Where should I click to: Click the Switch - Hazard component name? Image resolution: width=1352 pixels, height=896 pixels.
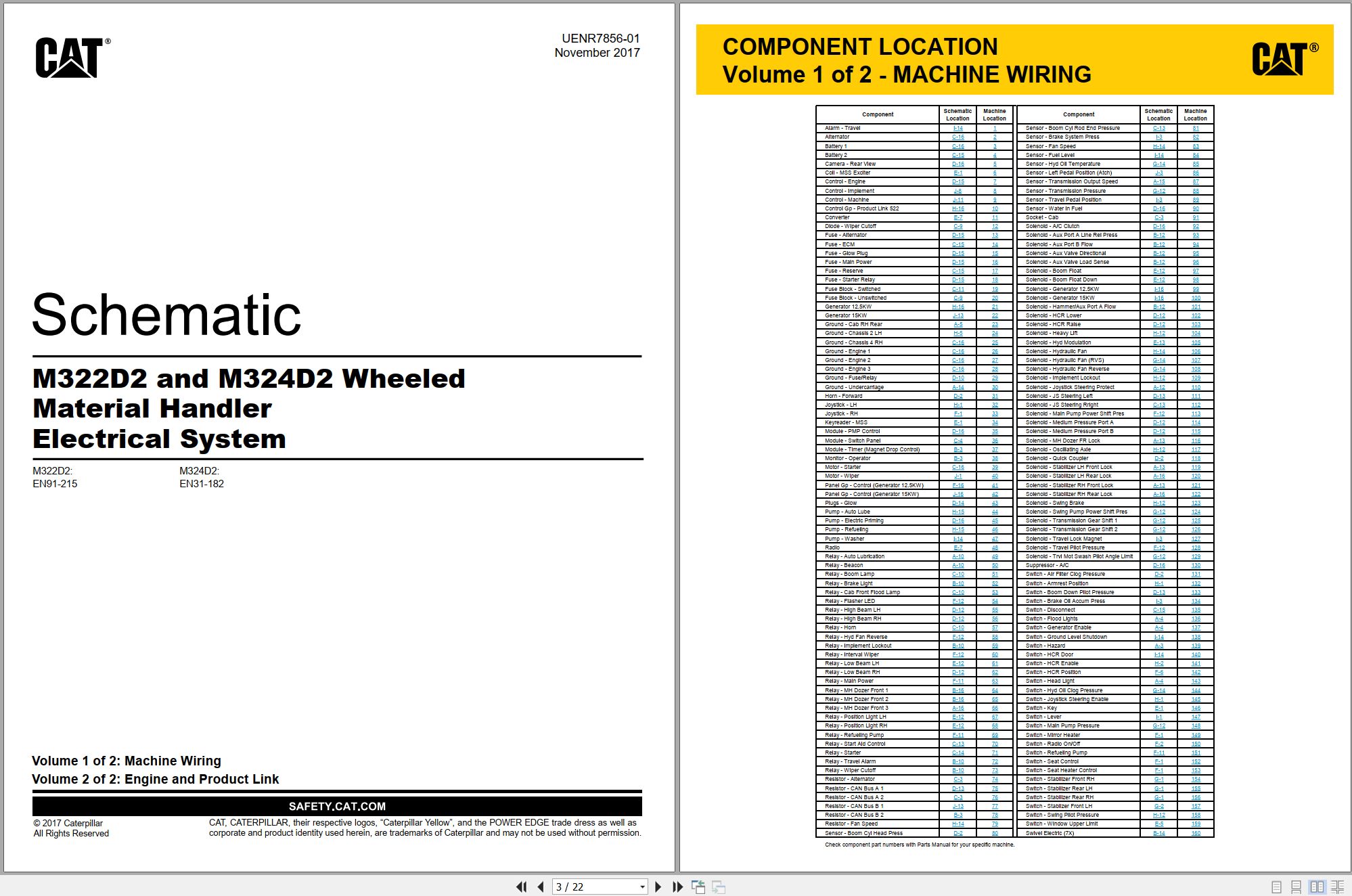[x=1045, y=646]
